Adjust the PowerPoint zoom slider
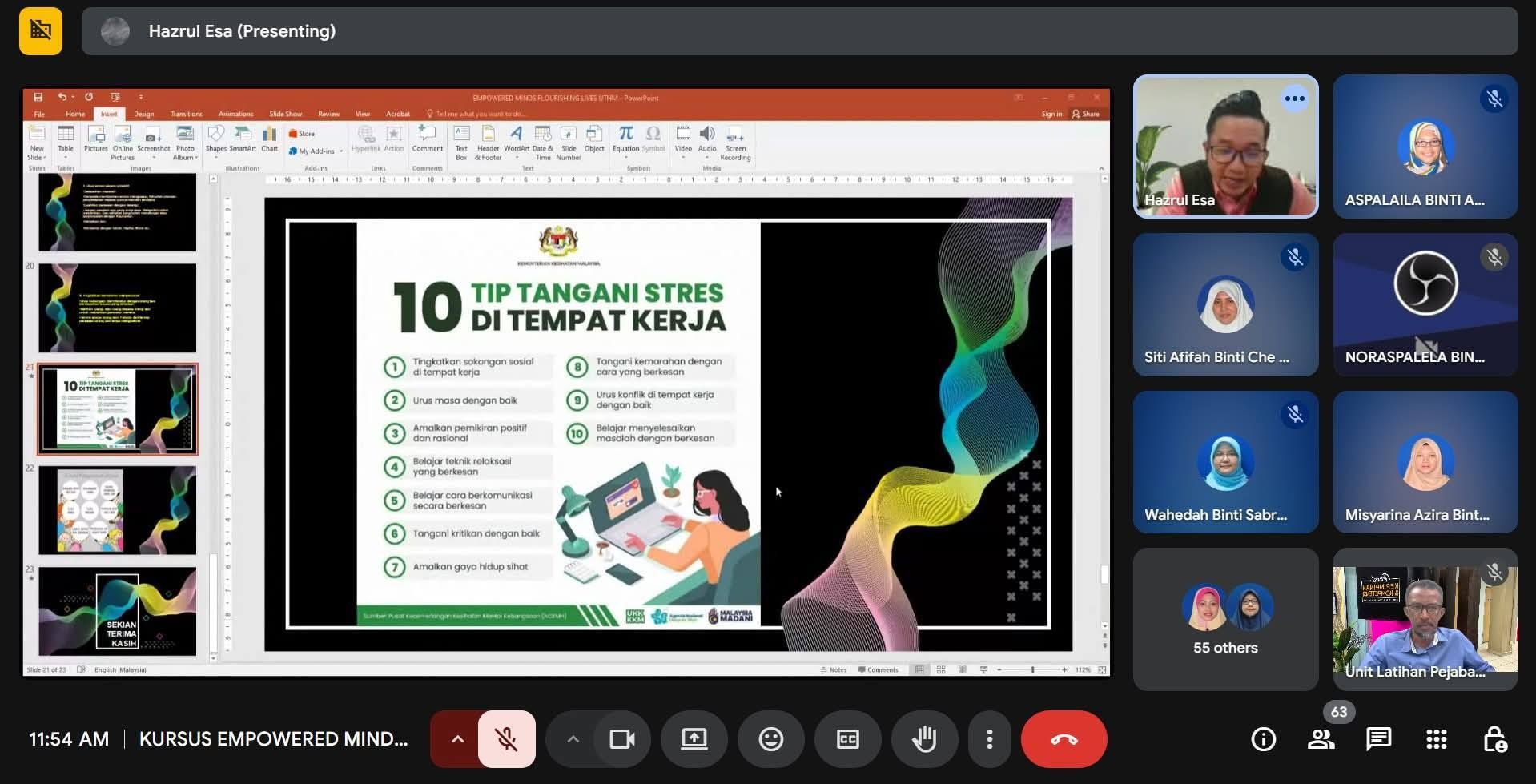Screen dimensions: 1536x784 (1032, 669)
